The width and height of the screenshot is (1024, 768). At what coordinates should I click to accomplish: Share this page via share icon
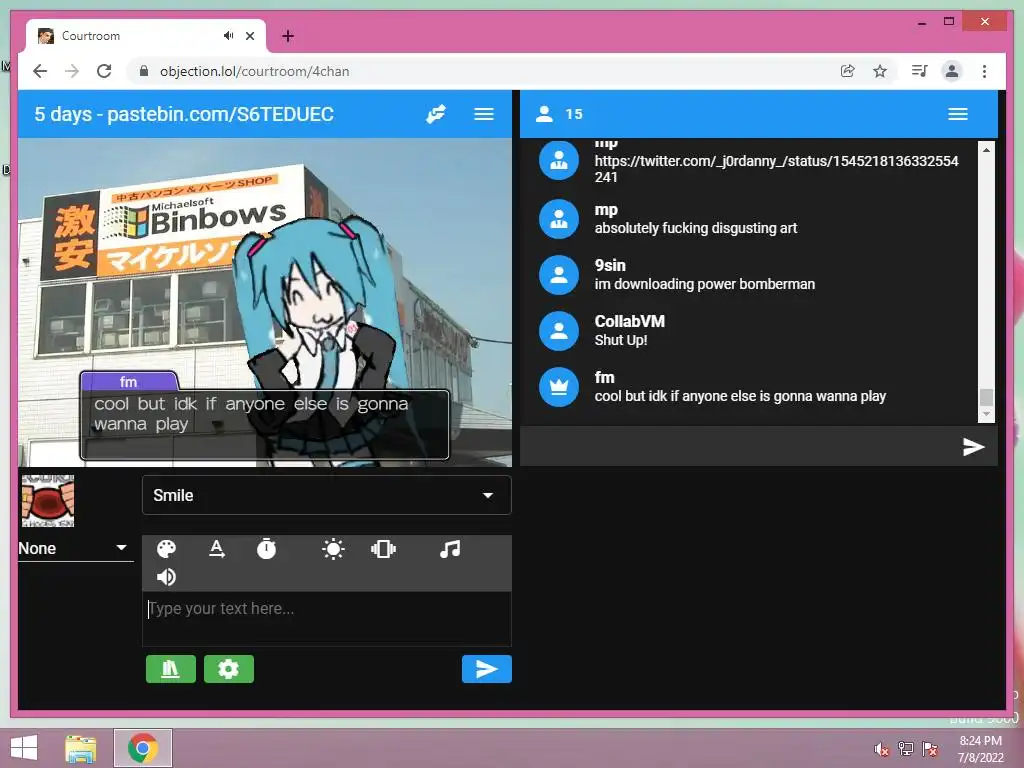(847, 71)
